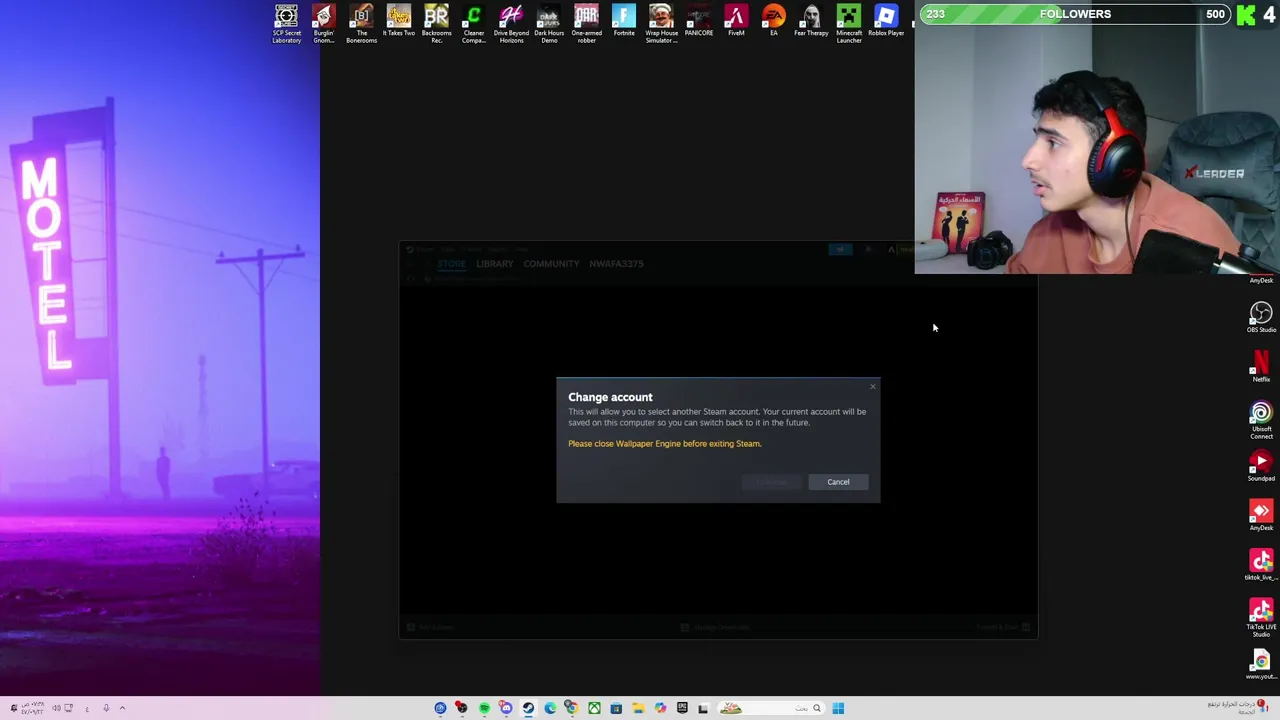Open the LIBRARY tab in Steam
The image size is (1280, 720).
pyautogui.click(x=495, y=264)
